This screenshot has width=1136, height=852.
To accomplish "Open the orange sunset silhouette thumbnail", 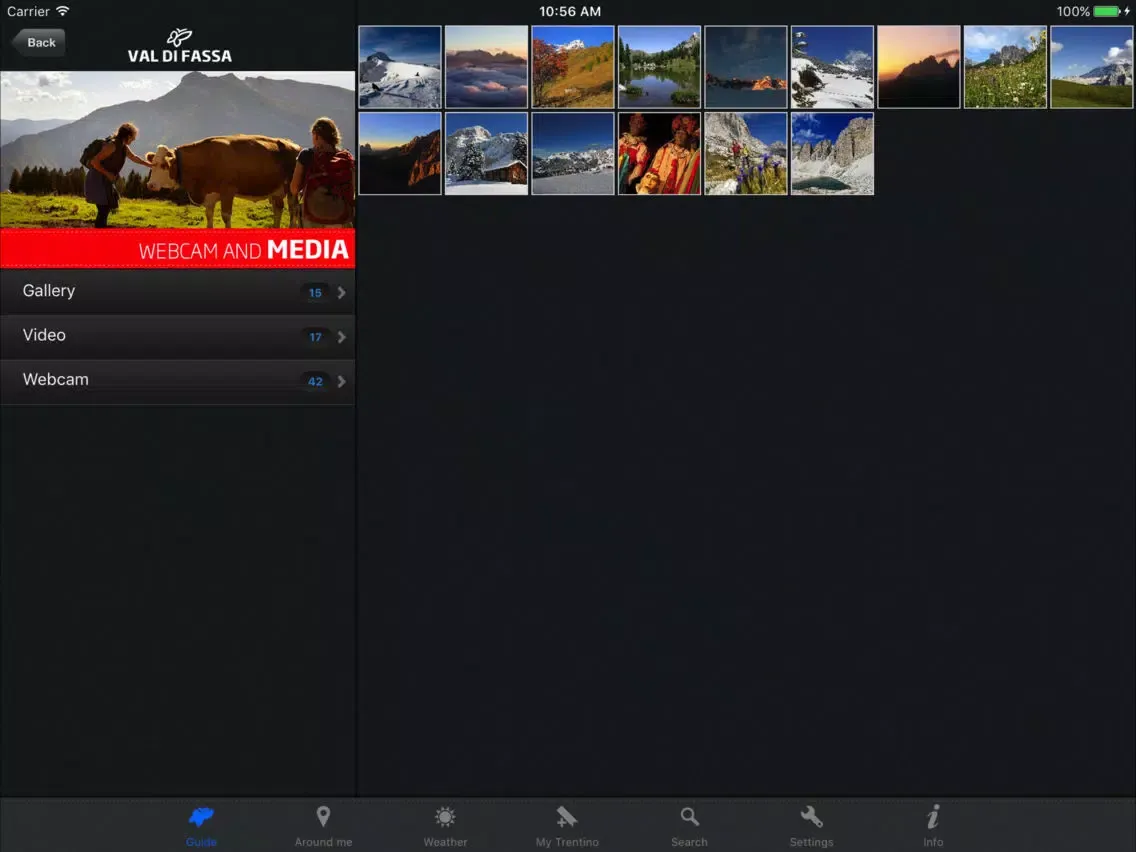I will [919, 67].
